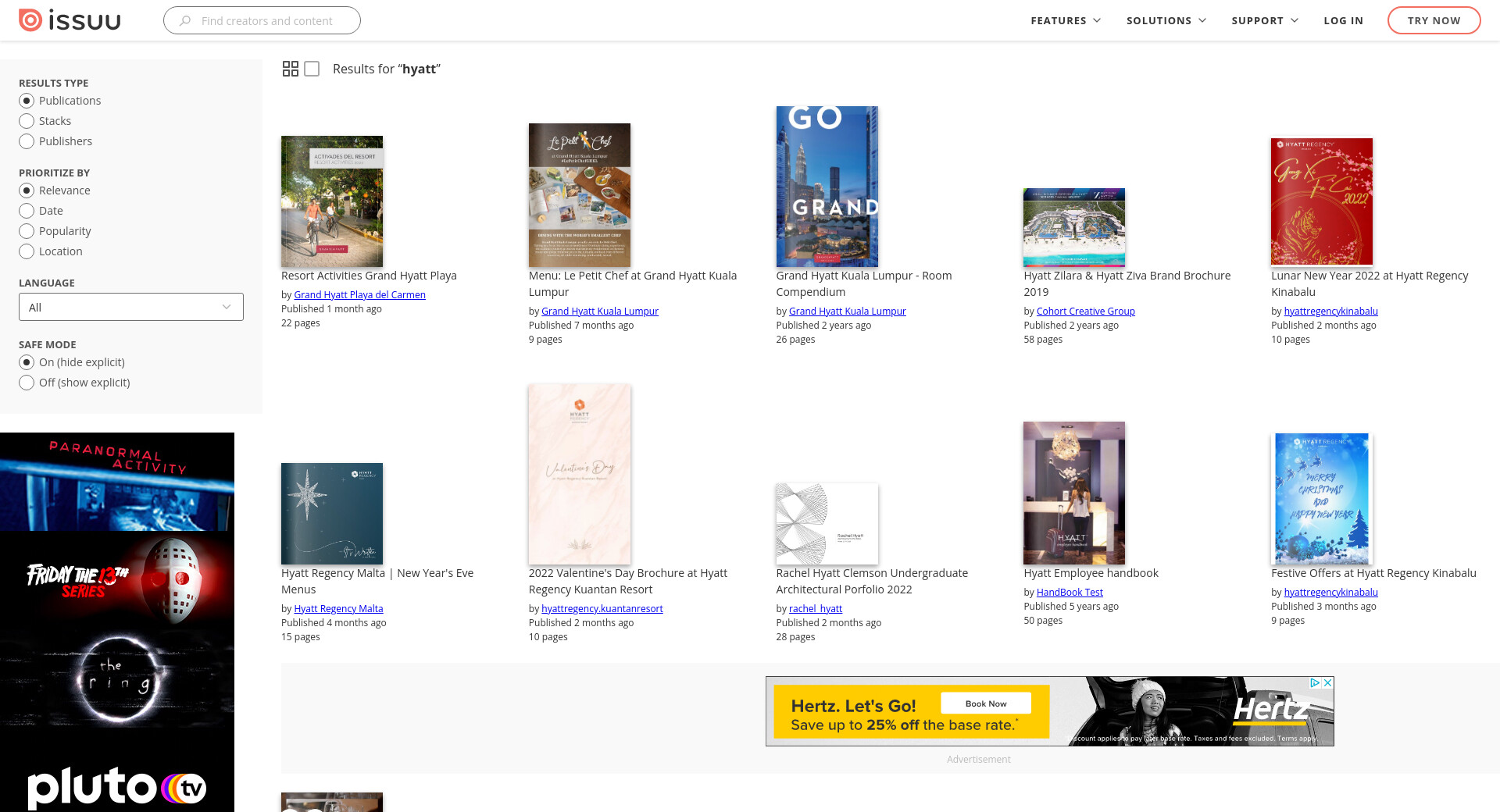
Task: Prioritize results by Date
Action: click(27, 211)
